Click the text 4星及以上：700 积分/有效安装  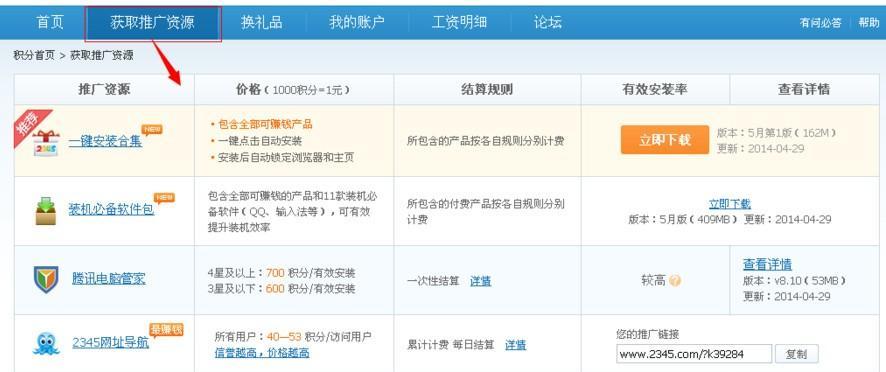(281, 274)
